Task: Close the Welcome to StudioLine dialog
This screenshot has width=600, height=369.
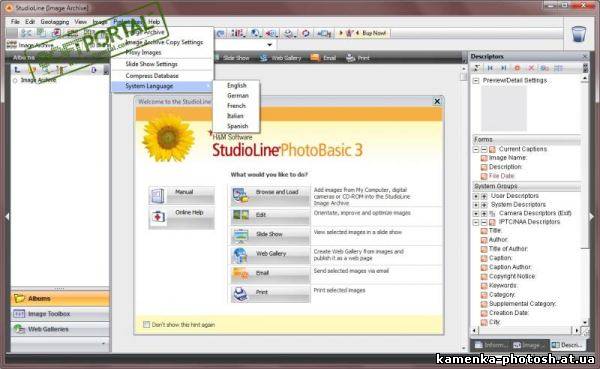Action: (437, 101)
